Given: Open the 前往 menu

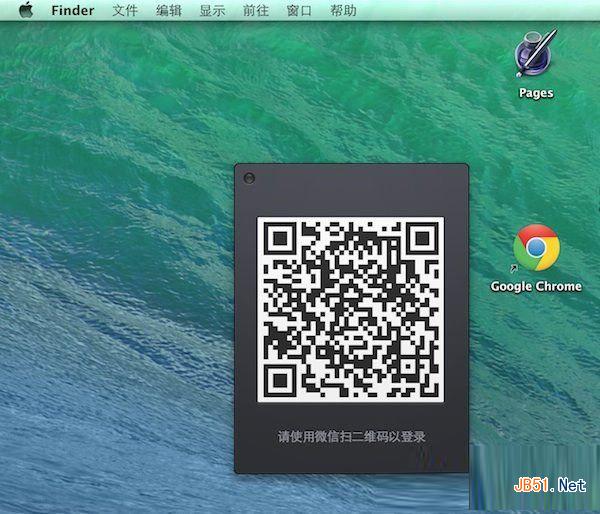Looking at the screenshot, I should [256, 10].
